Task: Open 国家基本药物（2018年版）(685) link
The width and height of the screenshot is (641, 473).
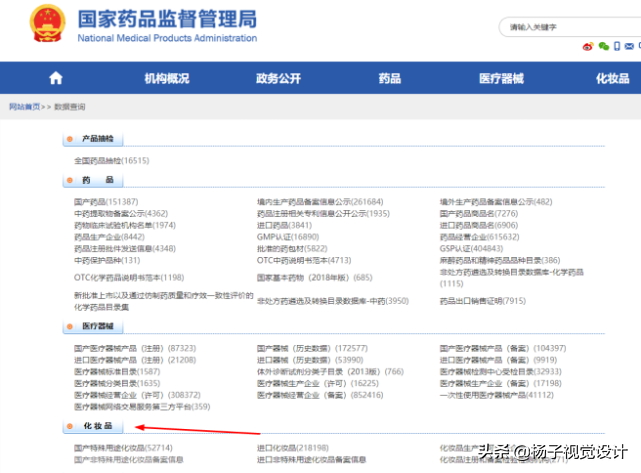Action: [x=314, y=278]
